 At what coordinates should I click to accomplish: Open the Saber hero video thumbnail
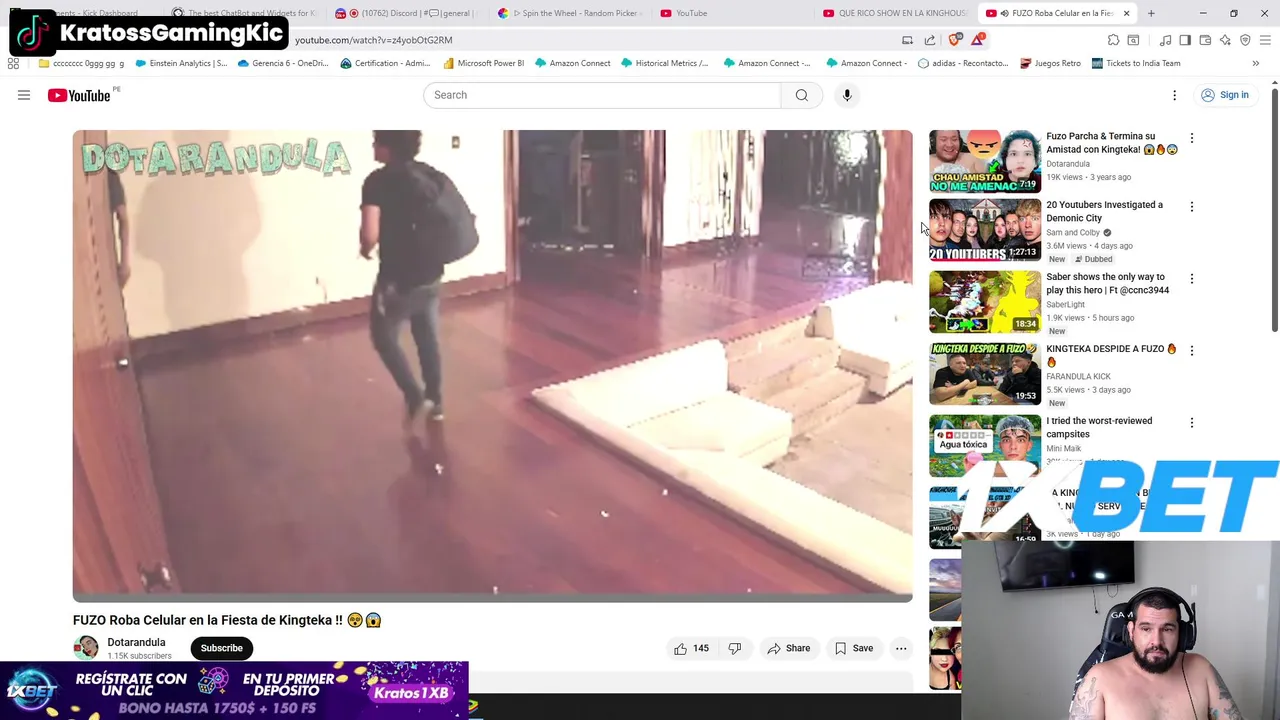tap(985, 302)
